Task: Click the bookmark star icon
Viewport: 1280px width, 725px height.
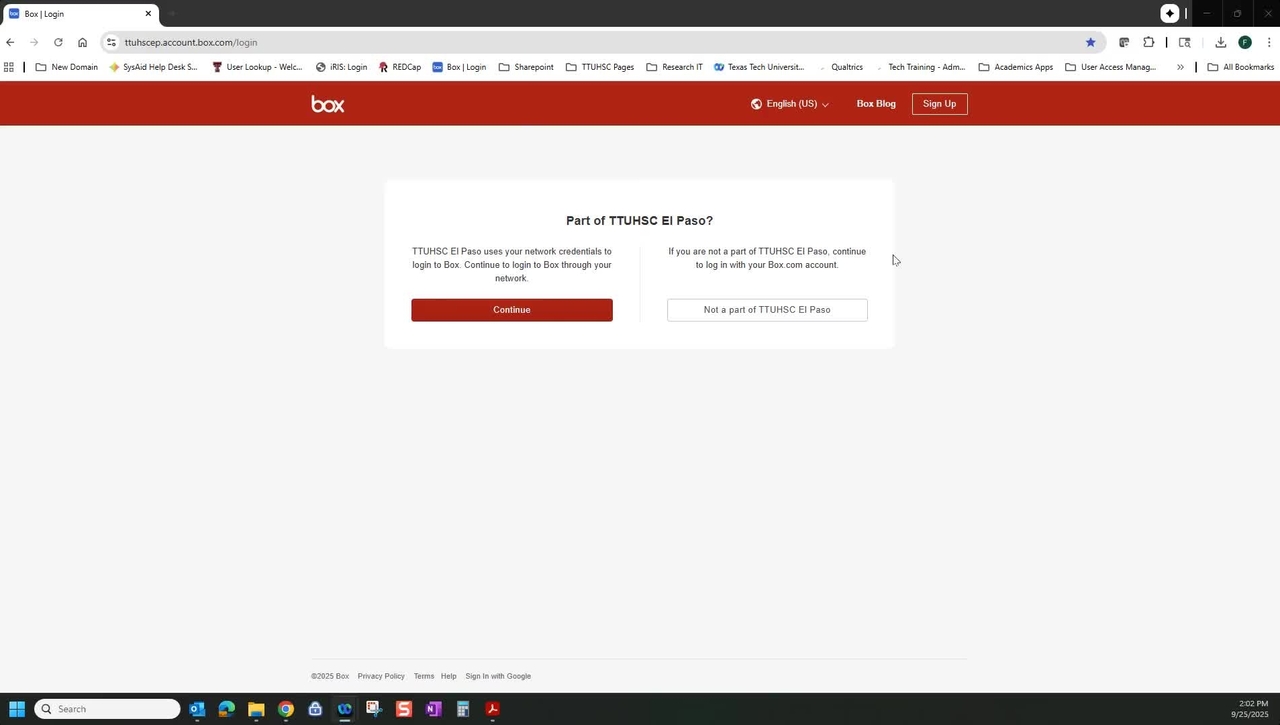Action: [1090, 42]
